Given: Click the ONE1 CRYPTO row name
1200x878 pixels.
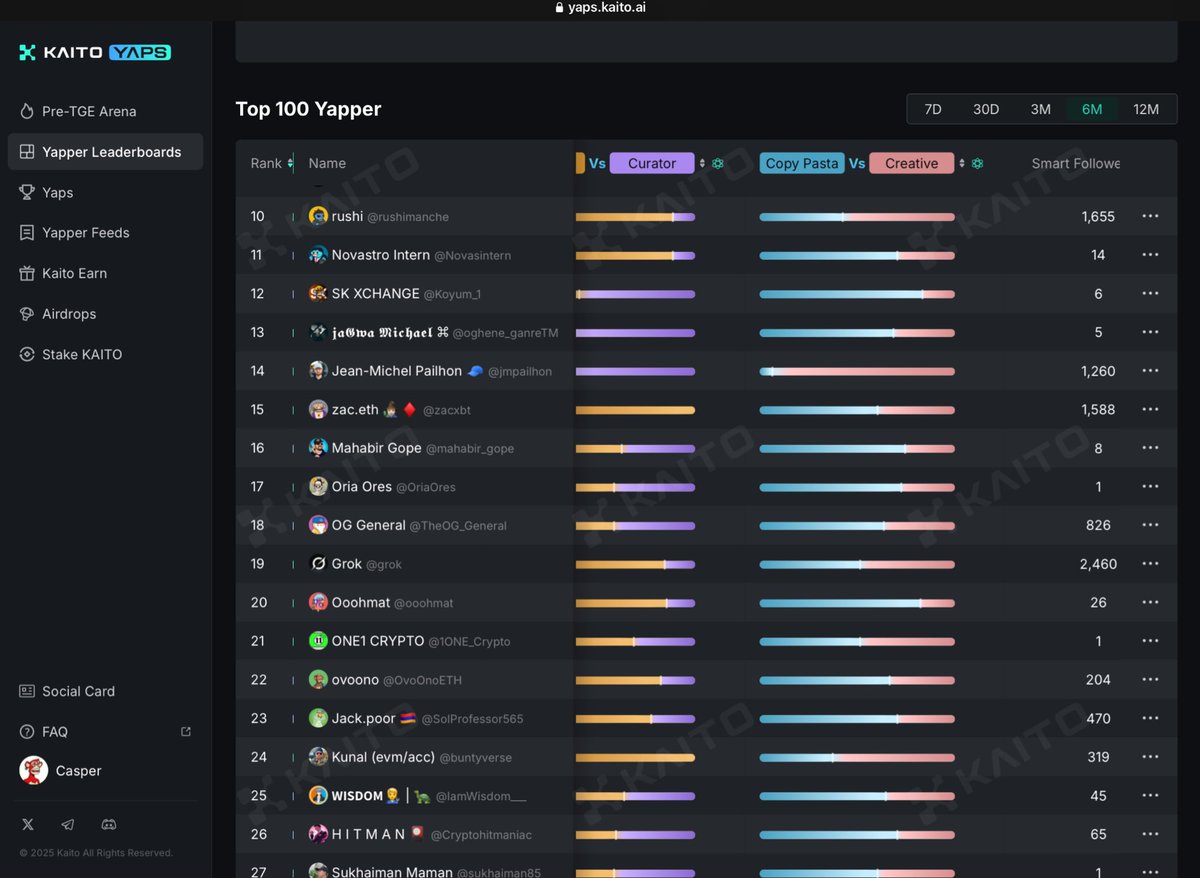Looking at the screenshot, I should [x=378, y=641].
